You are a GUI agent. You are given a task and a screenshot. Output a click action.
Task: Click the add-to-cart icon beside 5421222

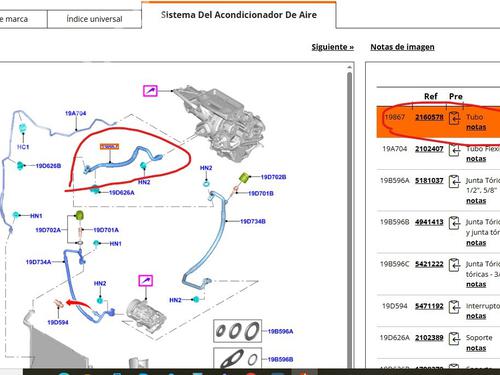(454, 265)
